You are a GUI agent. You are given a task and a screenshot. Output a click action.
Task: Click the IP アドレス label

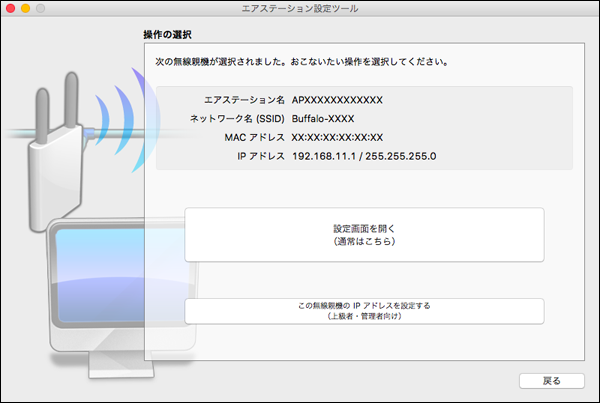coord(261,156)
